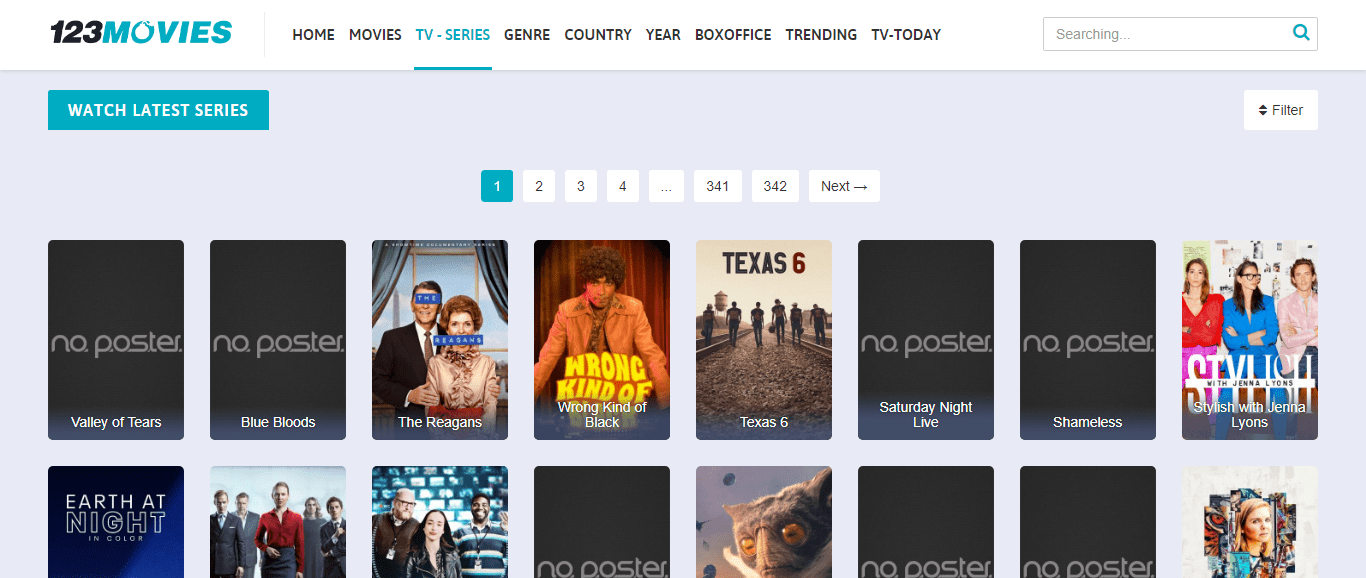This screenshot has width=1366, height=578.
Task: Open the Year menu
Action: pos(663,34)
